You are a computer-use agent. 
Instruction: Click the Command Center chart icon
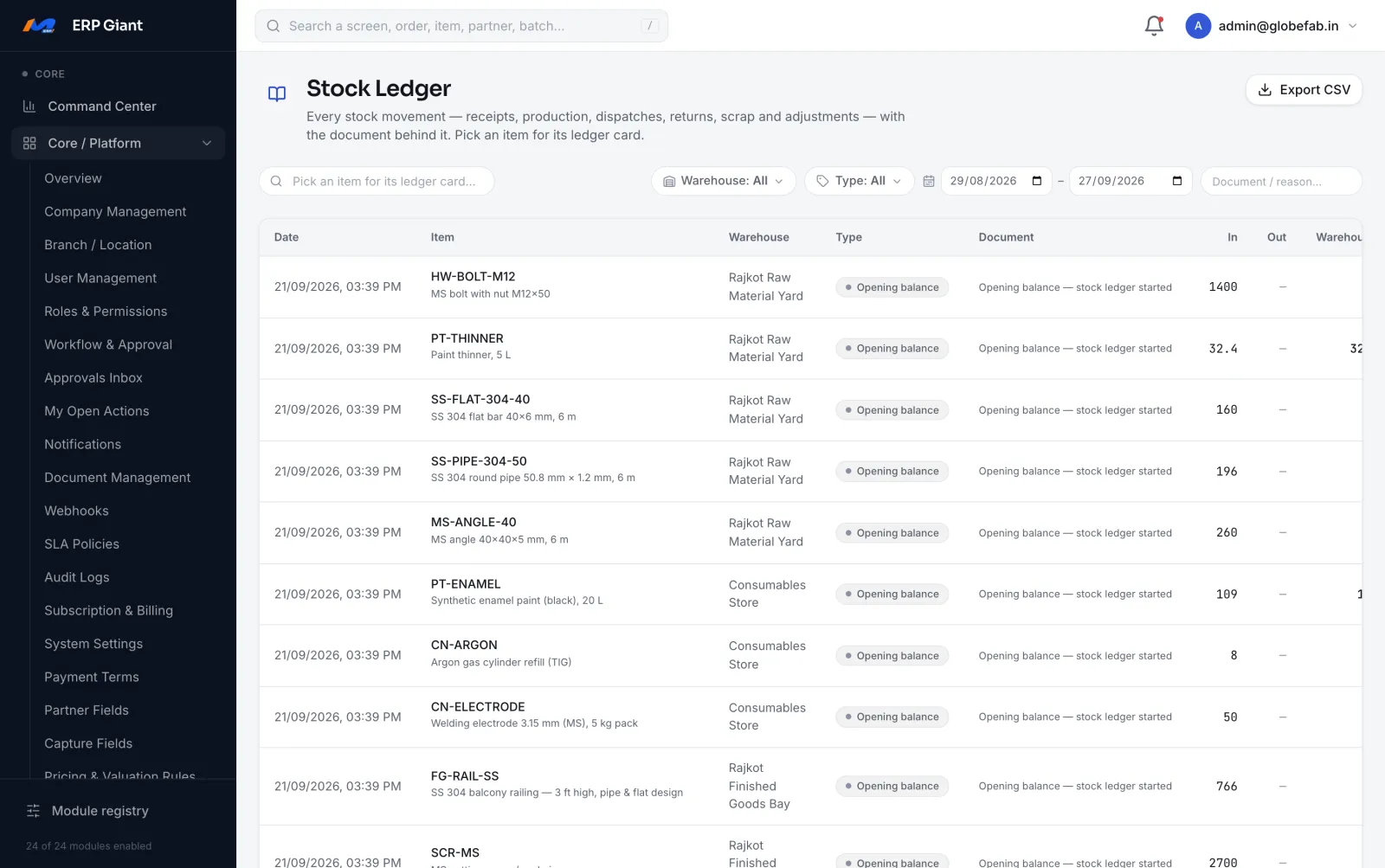coord(29,106)
